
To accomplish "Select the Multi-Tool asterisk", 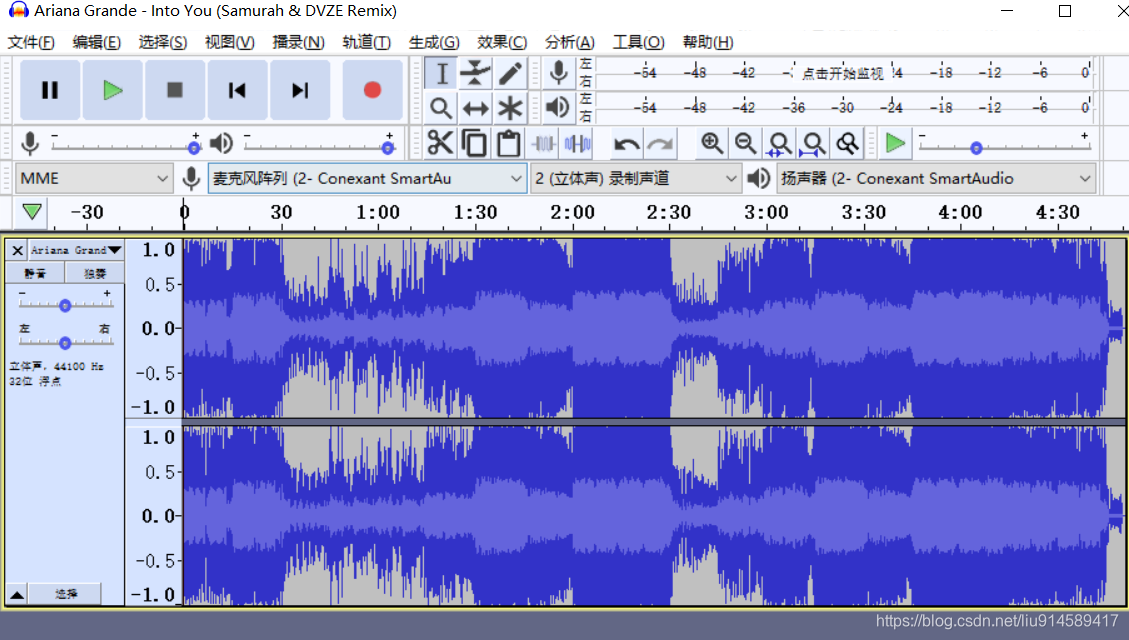I will (x=510, y=108).
